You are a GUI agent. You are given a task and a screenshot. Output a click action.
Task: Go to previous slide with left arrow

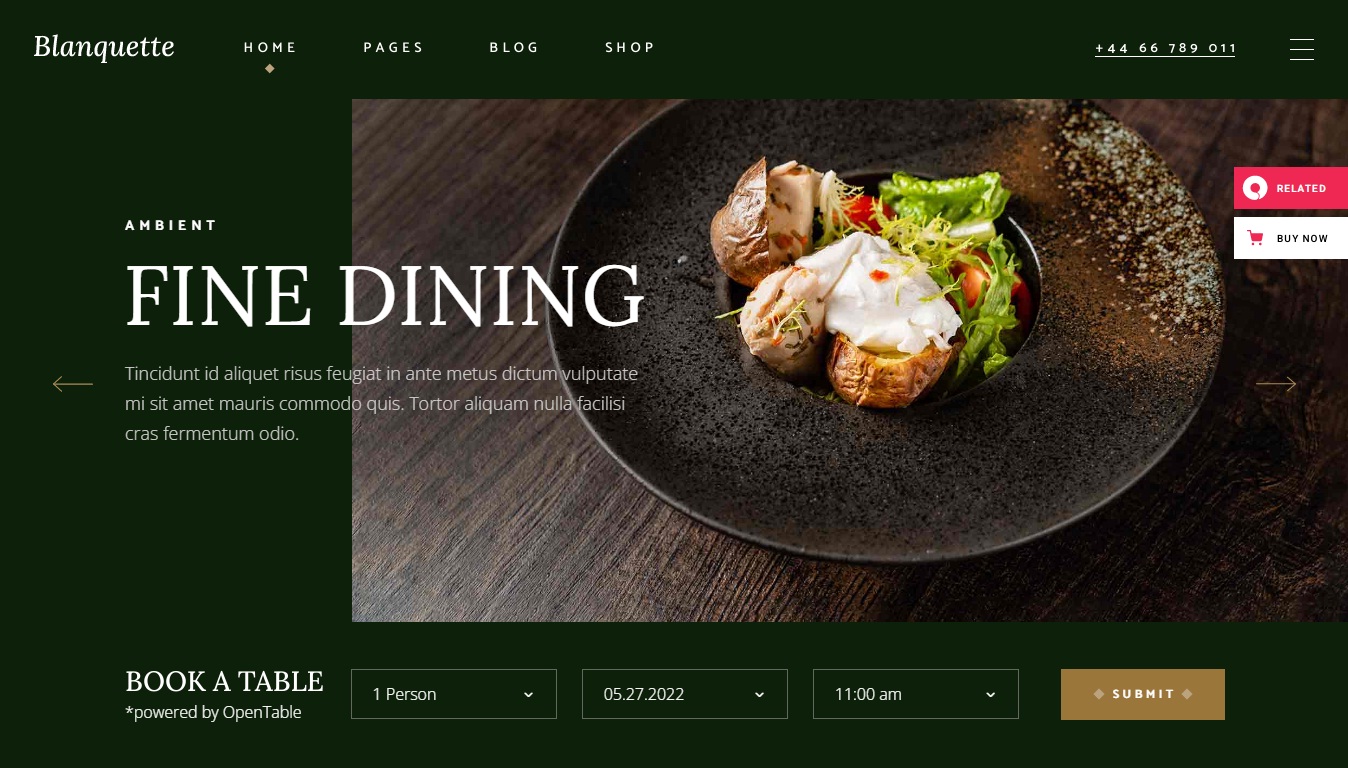coord(73,384)
